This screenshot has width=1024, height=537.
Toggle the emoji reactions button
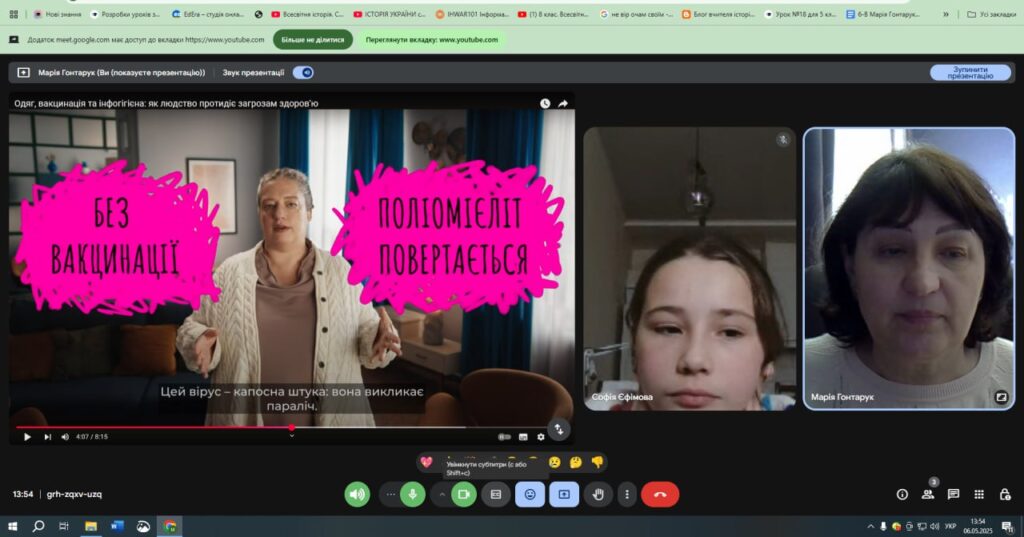click(x=530, y=495)
